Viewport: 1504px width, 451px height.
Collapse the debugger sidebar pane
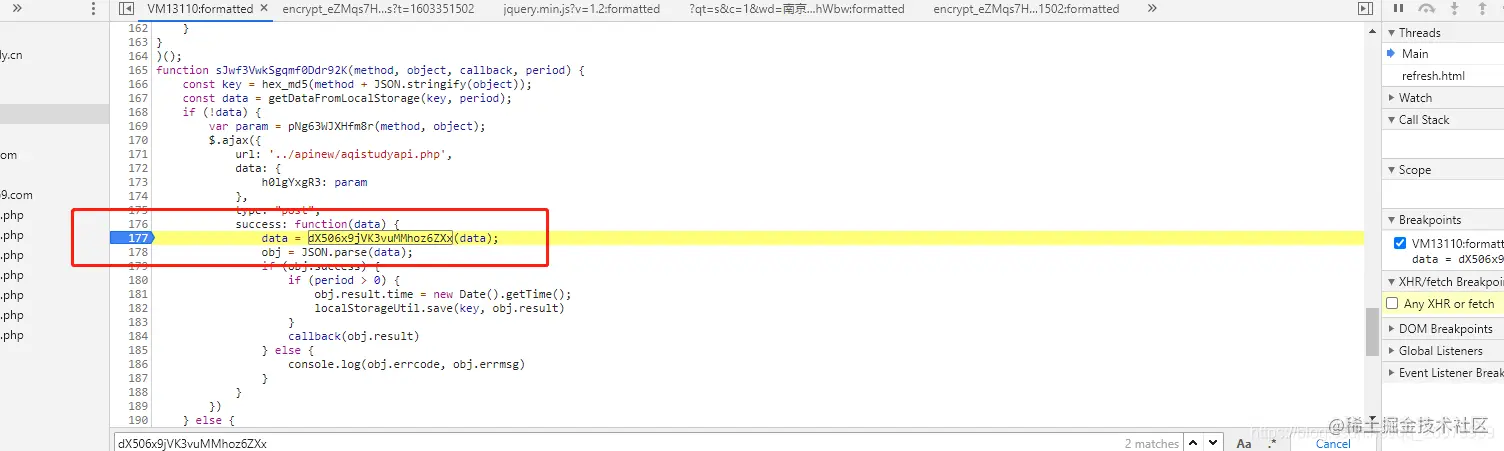pyautogui.click(x=1365, y=9)
